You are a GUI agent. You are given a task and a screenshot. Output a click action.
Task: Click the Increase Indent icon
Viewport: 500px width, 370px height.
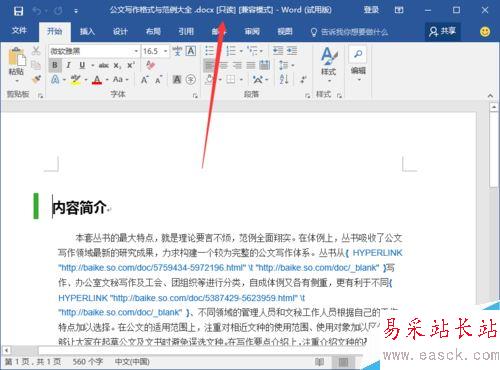coord(292,51)
